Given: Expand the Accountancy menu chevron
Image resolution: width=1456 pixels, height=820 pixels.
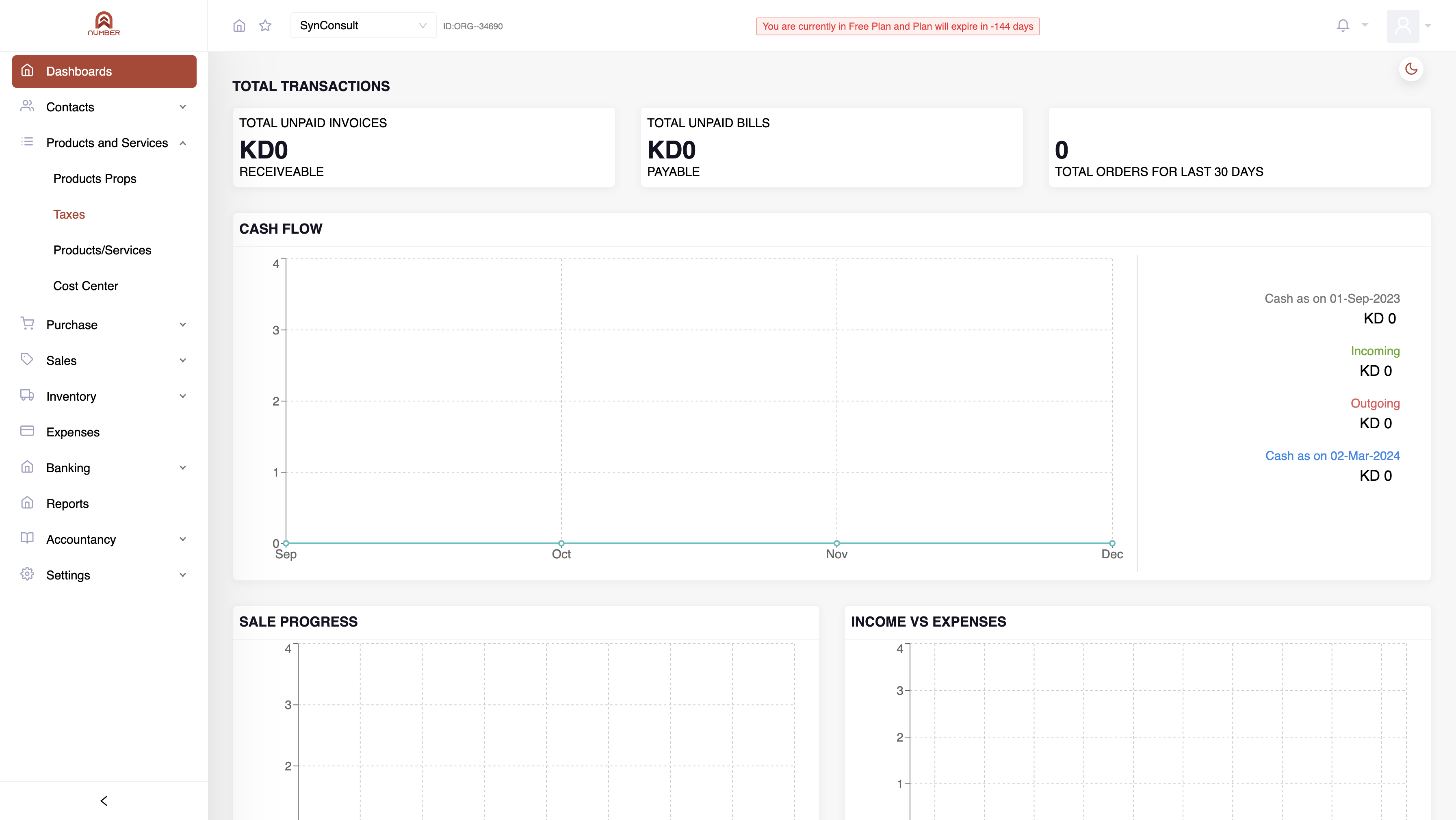Looking at the screenshot, I should click(x=182, y=540).
